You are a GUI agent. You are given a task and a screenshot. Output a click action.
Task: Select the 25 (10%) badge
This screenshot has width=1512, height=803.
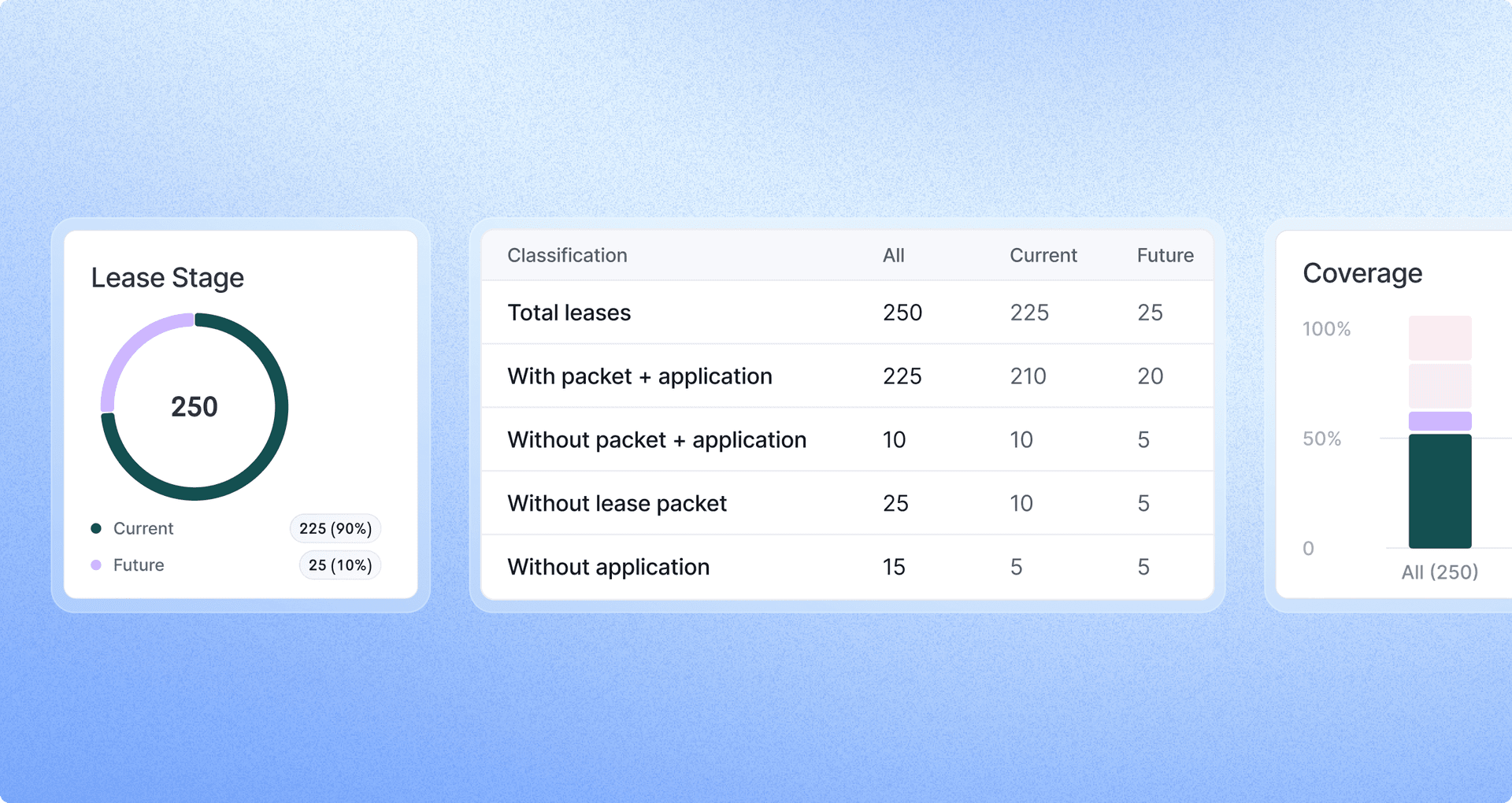tap(340, 565)
